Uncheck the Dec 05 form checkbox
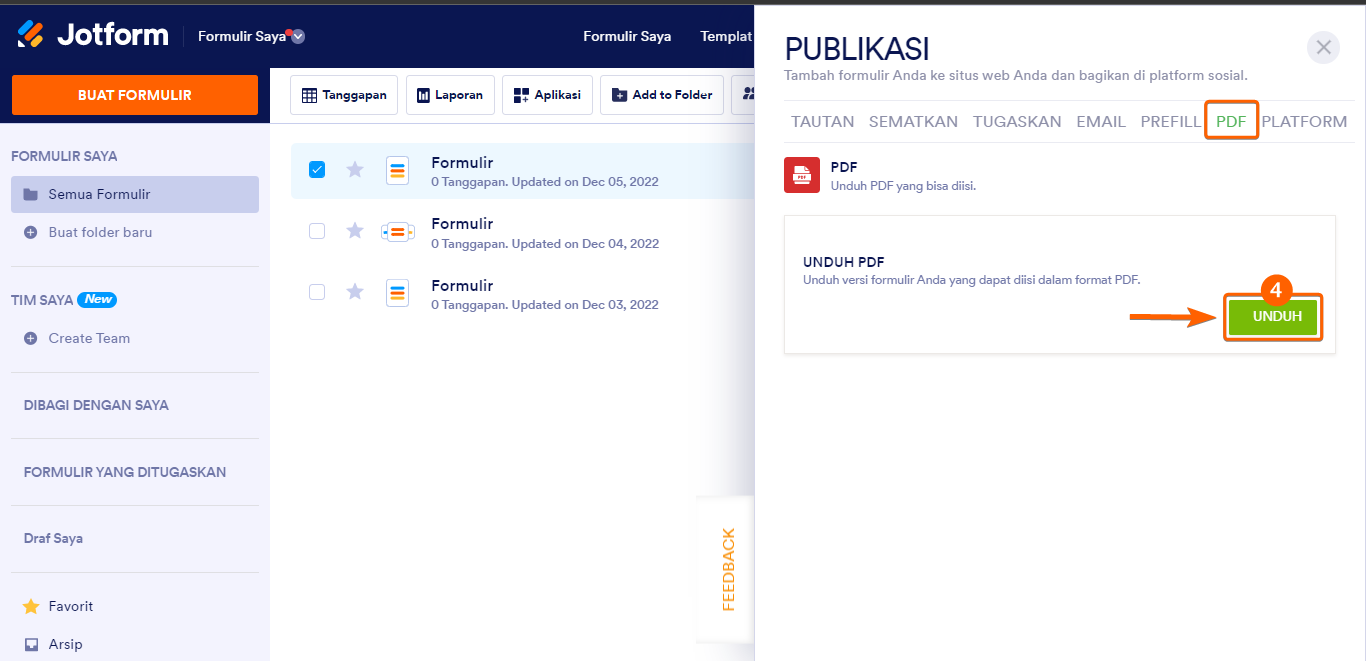 pos(317,170)
